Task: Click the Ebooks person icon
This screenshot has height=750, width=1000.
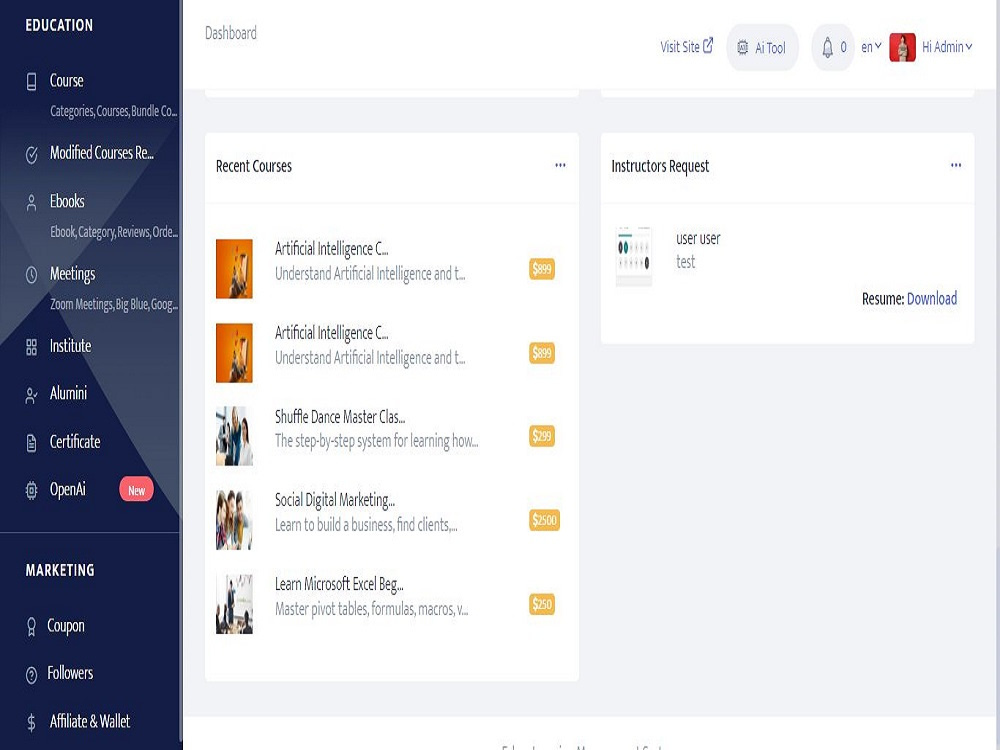Action: 31,203
